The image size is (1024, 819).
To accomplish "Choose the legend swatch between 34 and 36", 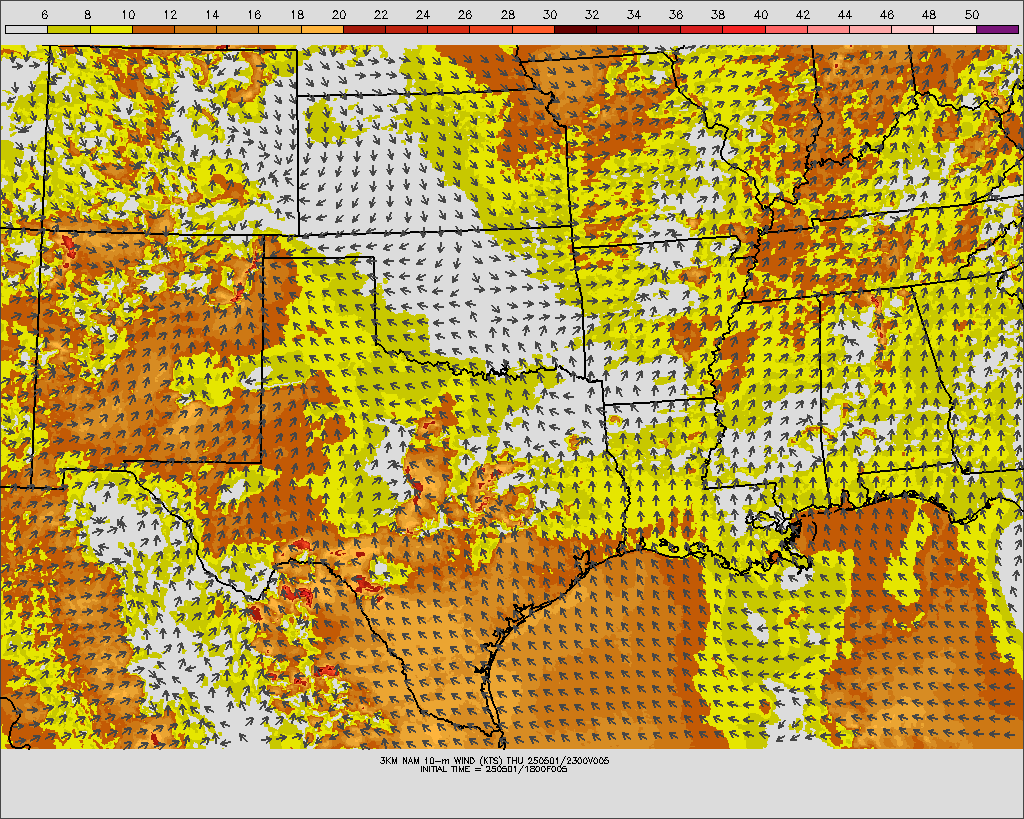I will 660,29.
